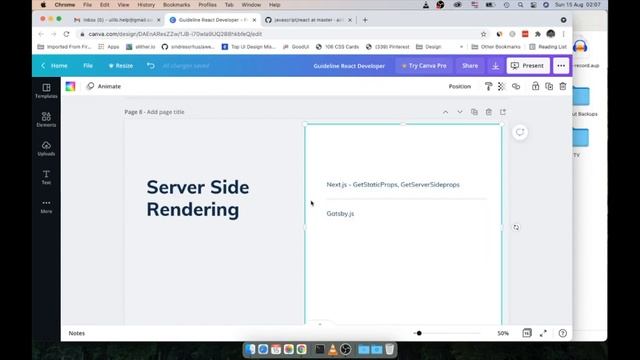Open the Other Bookmarks folder

point(496,47)
